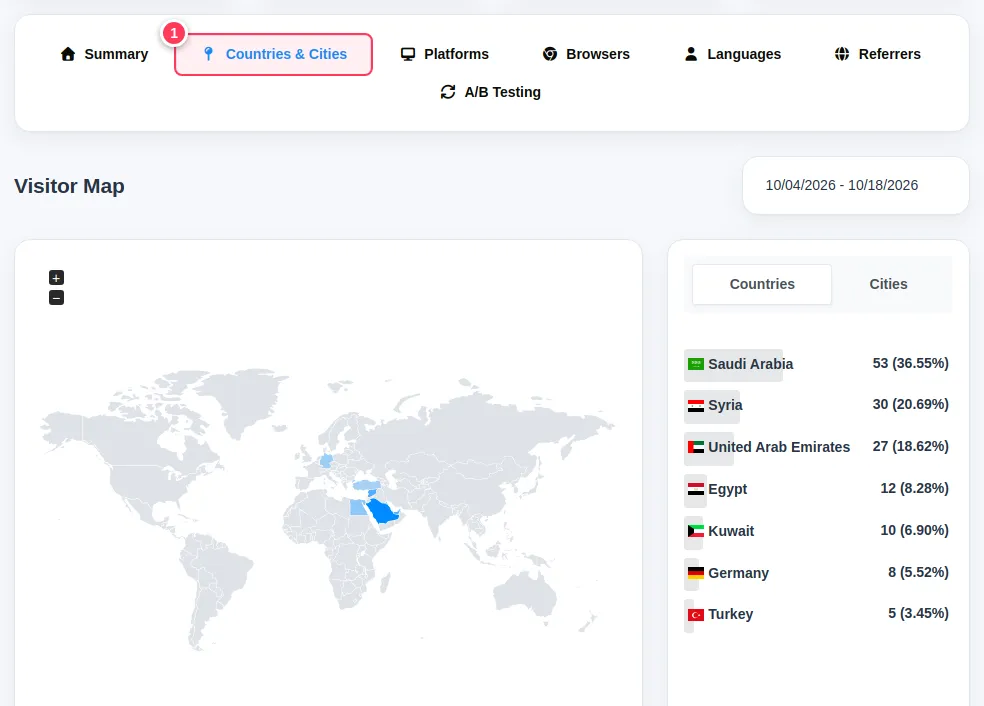Click Egypt highlighted on the map
The image size is (984, 706).
tap(358, 507)
